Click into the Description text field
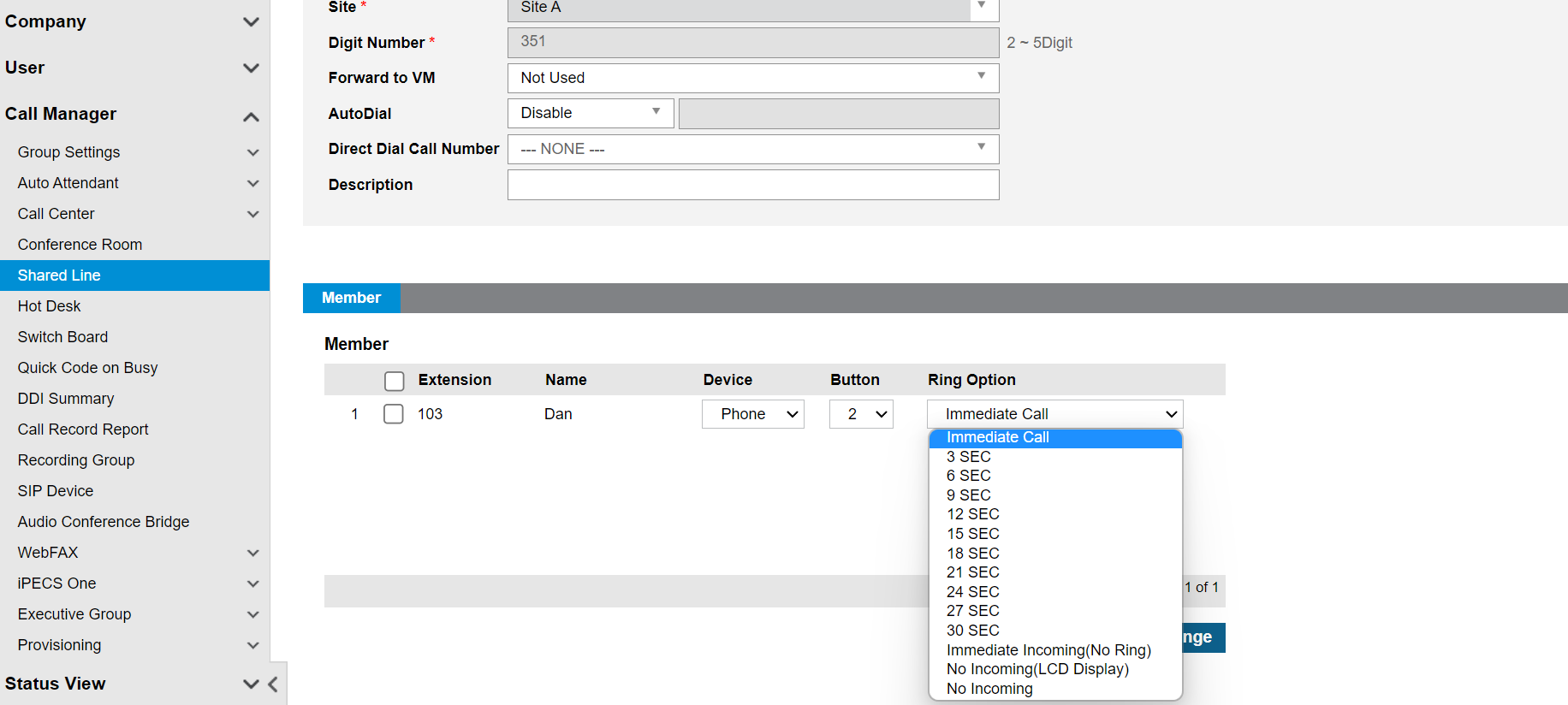This screenshot has height=705, width=1568. pyautogui.click(x=752, y=185)
